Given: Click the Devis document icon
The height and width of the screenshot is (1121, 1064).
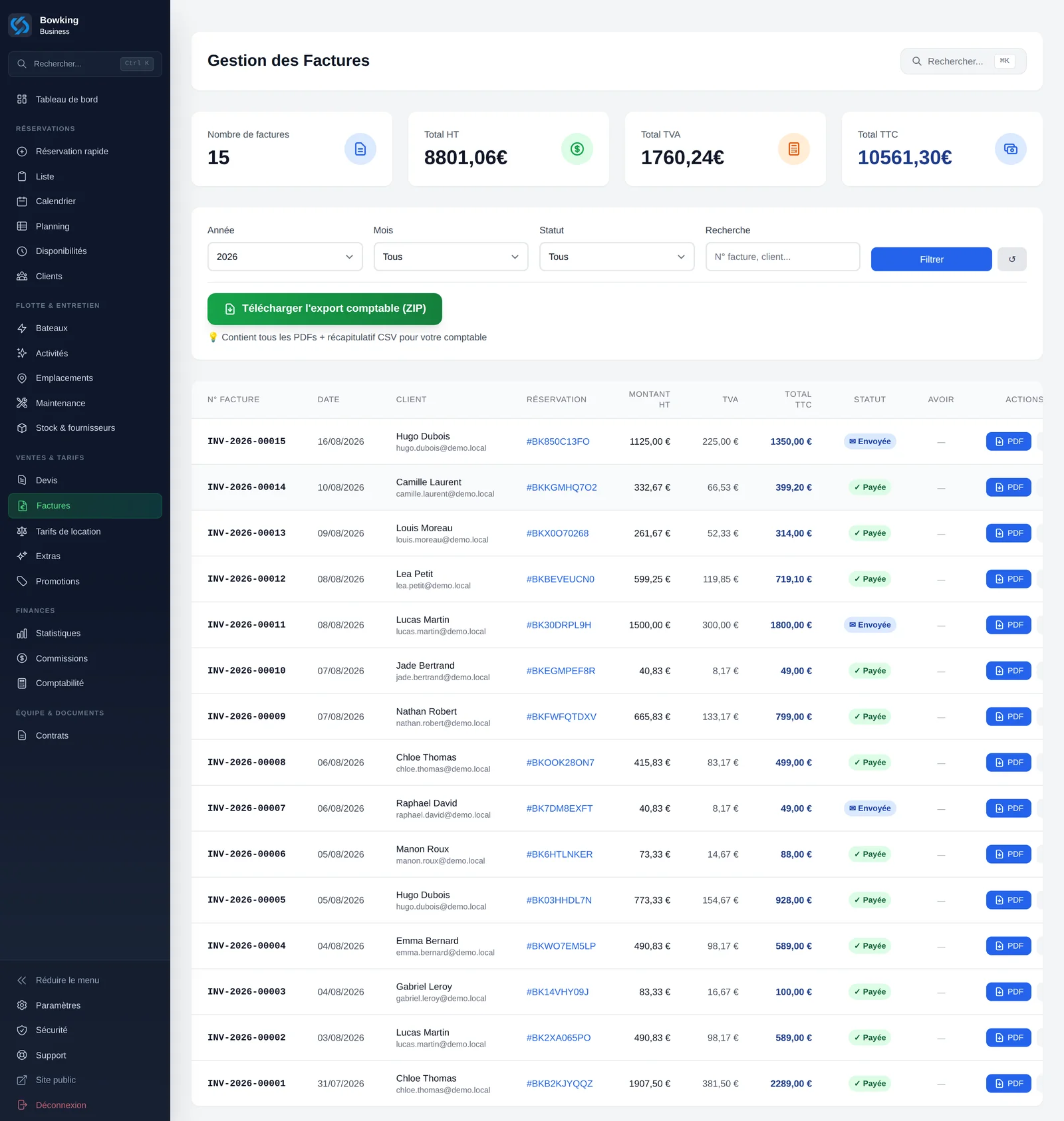Looking at the screenshot, I should pyautogui.click(x=22, y=480).
